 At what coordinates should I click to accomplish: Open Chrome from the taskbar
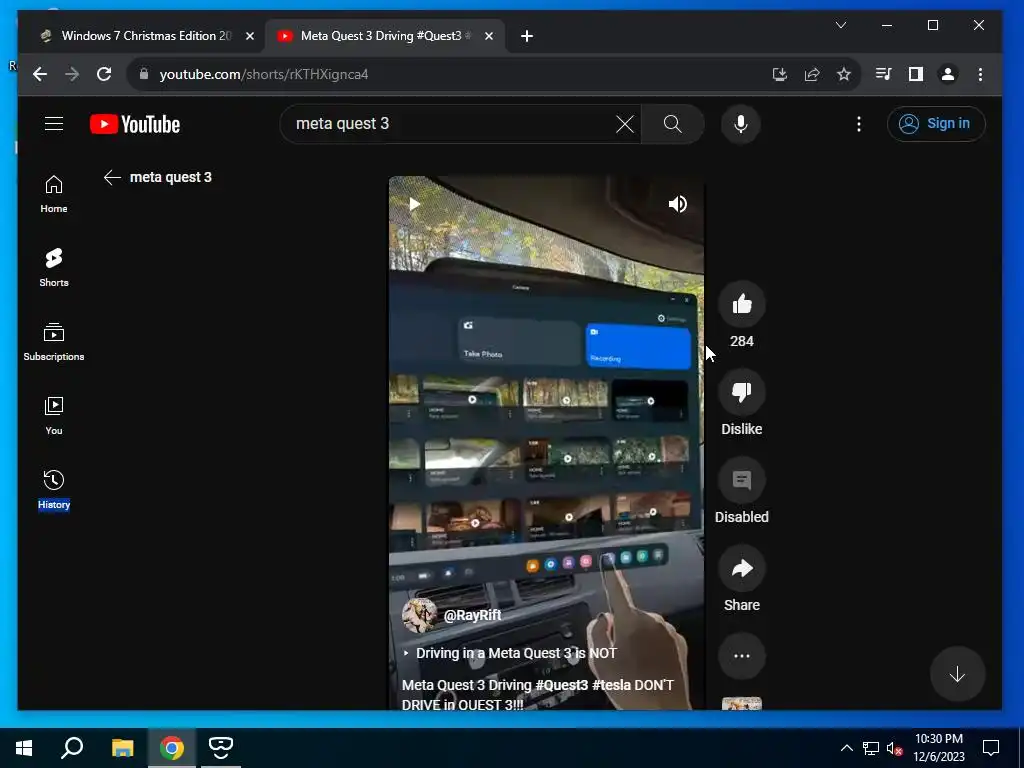tap(172, 748)
